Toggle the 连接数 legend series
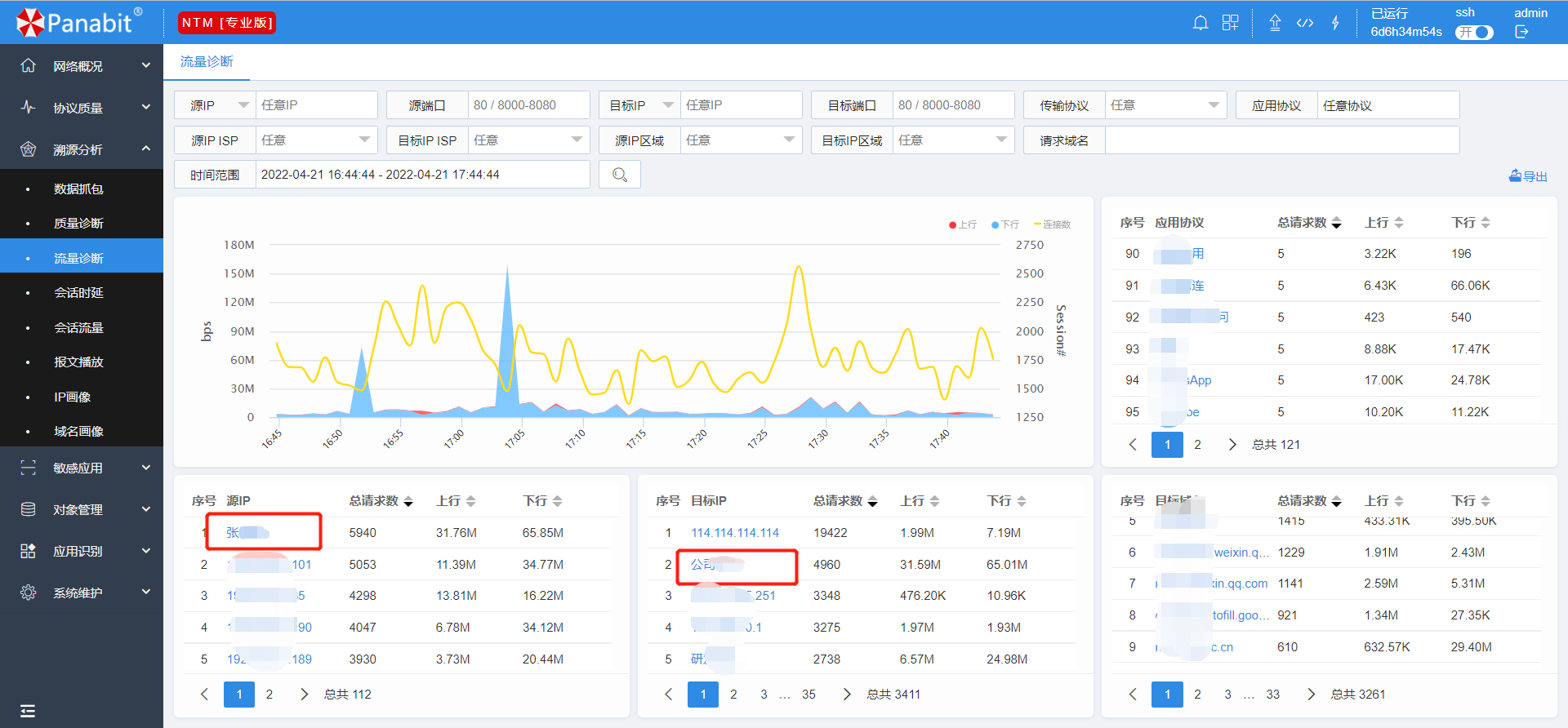Image resolution: width=1568 pixels, height=728 pixels. tap(1052, 224)
